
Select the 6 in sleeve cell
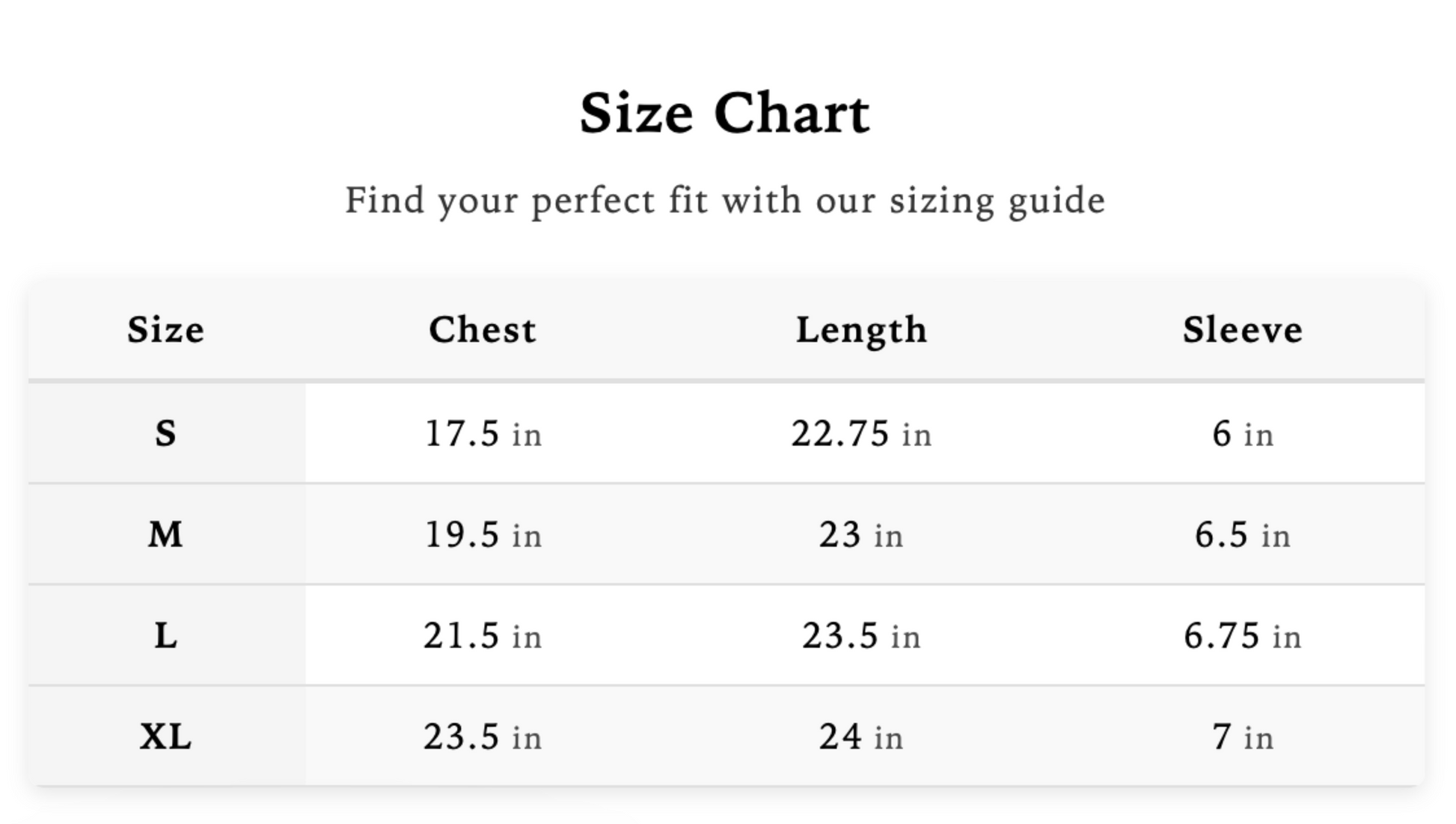tap(1242, 433)
